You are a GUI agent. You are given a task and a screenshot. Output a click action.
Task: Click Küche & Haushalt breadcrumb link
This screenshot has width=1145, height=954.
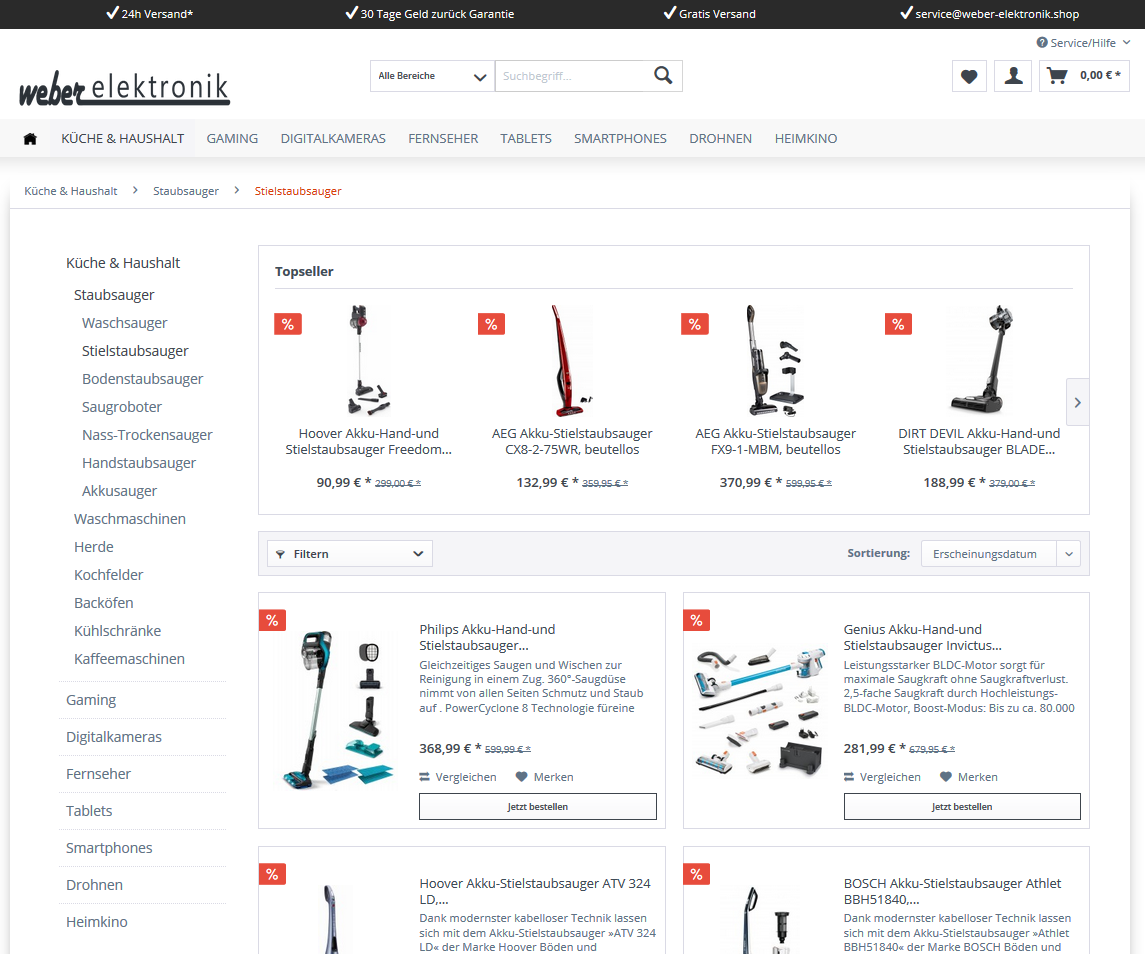[x=71, y=191]
